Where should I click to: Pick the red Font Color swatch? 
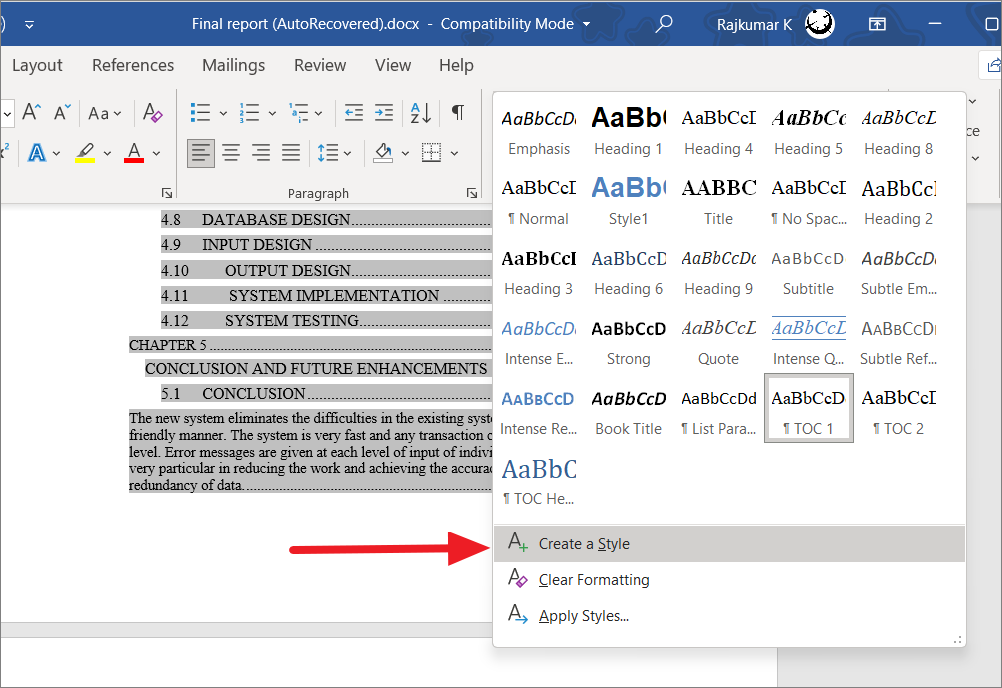pyautogui.click(x=133, y=151)
